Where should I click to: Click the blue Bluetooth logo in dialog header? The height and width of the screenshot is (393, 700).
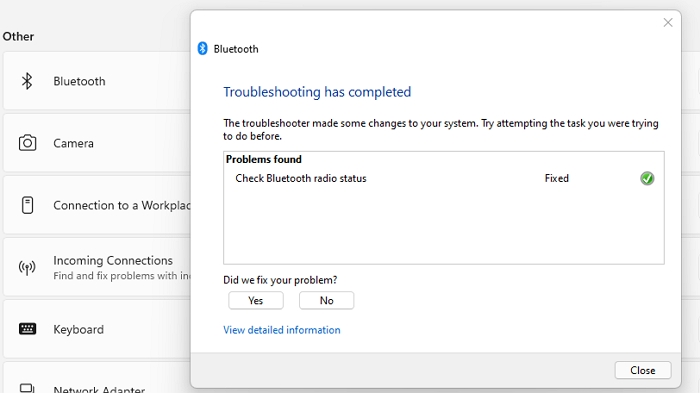point(203,48)
